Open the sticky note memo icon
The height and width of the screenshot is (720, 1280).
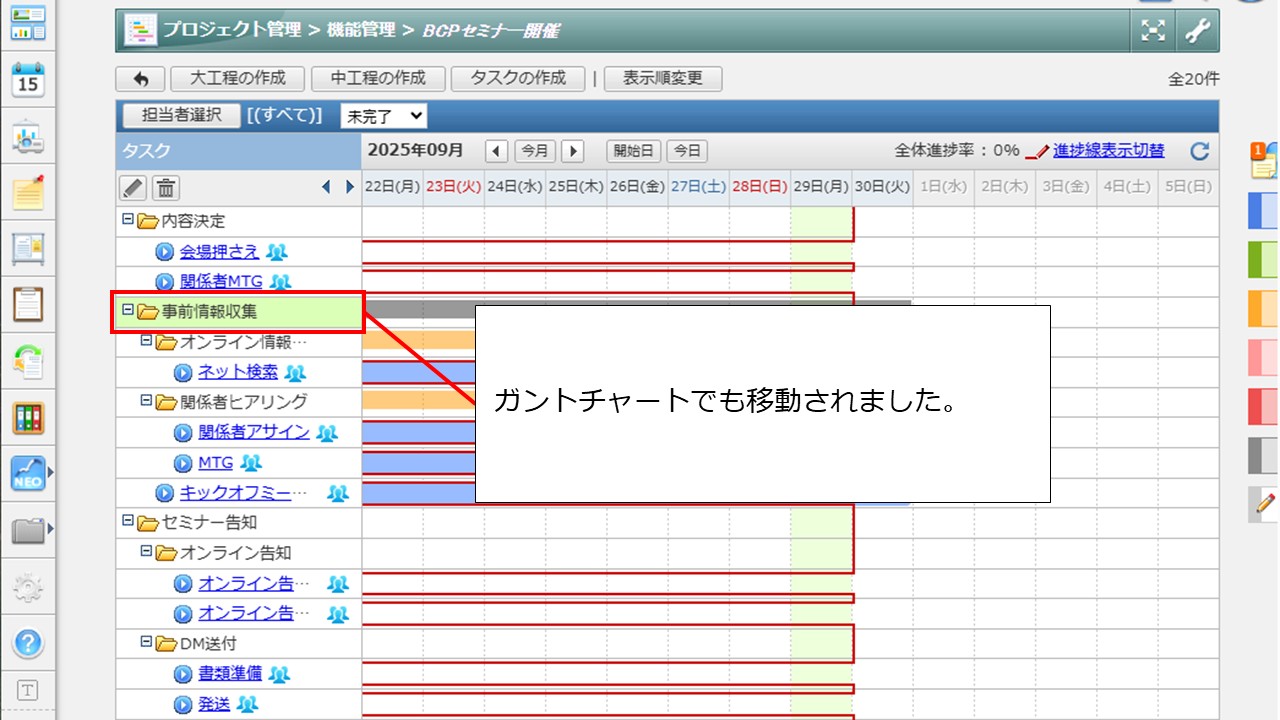click(28, 191)
